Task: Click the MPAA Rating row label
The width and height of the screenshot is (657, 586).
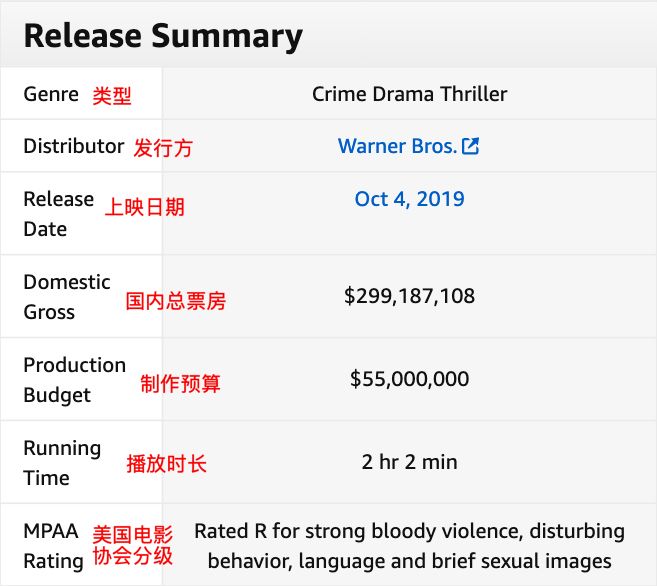Action: (53, 545)
